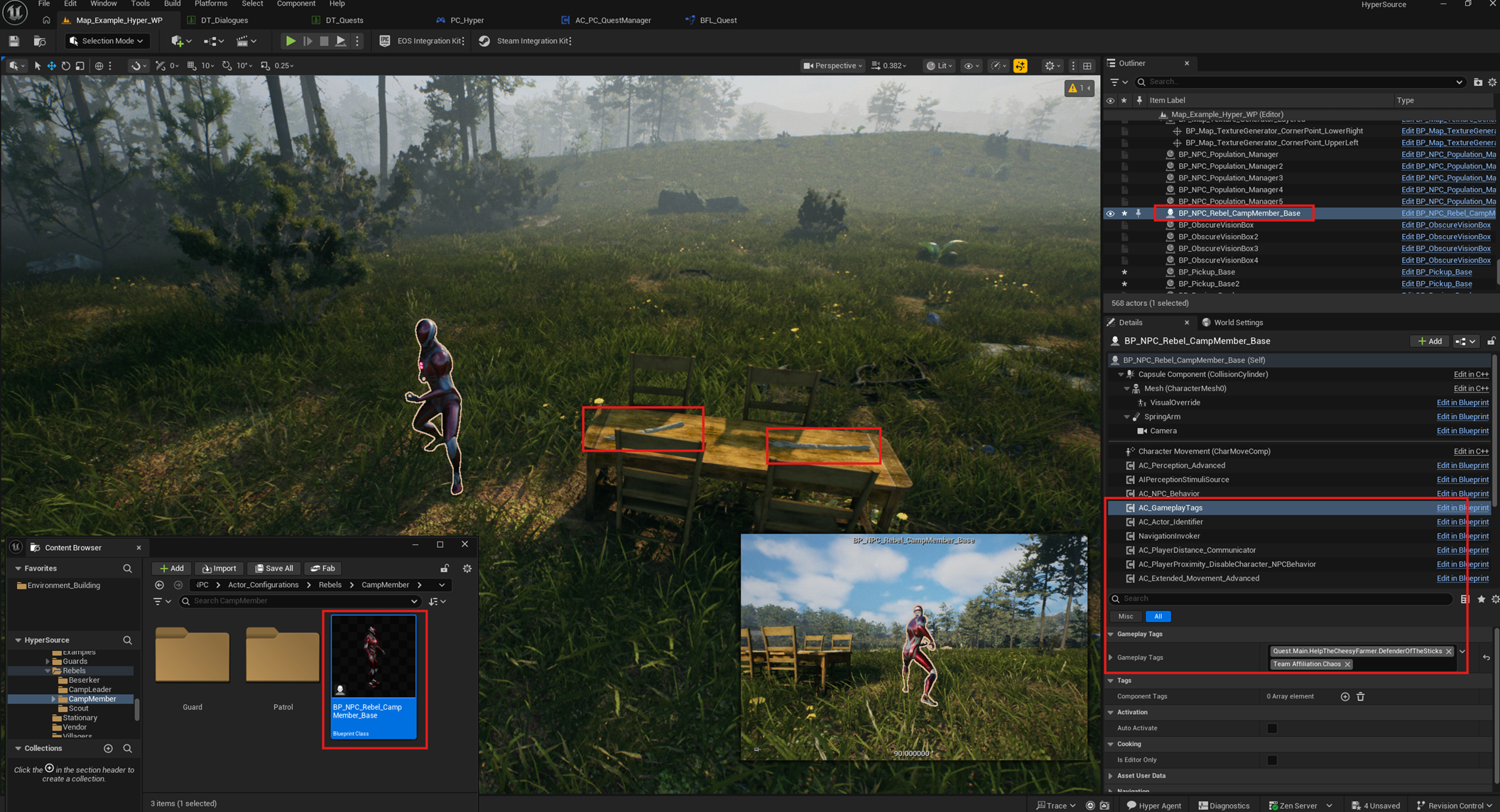
Task: Switch to the World Settings tab
Action: pyautogui.click(x=1237, y=322)
